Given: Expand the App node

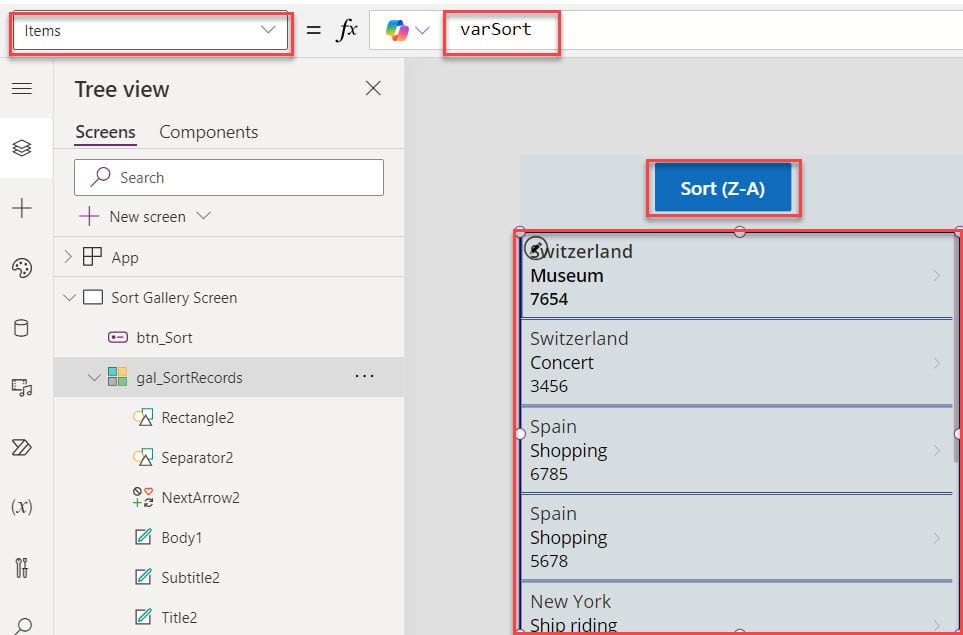Looking at the screenshot, I should click(x=68, y=257).
